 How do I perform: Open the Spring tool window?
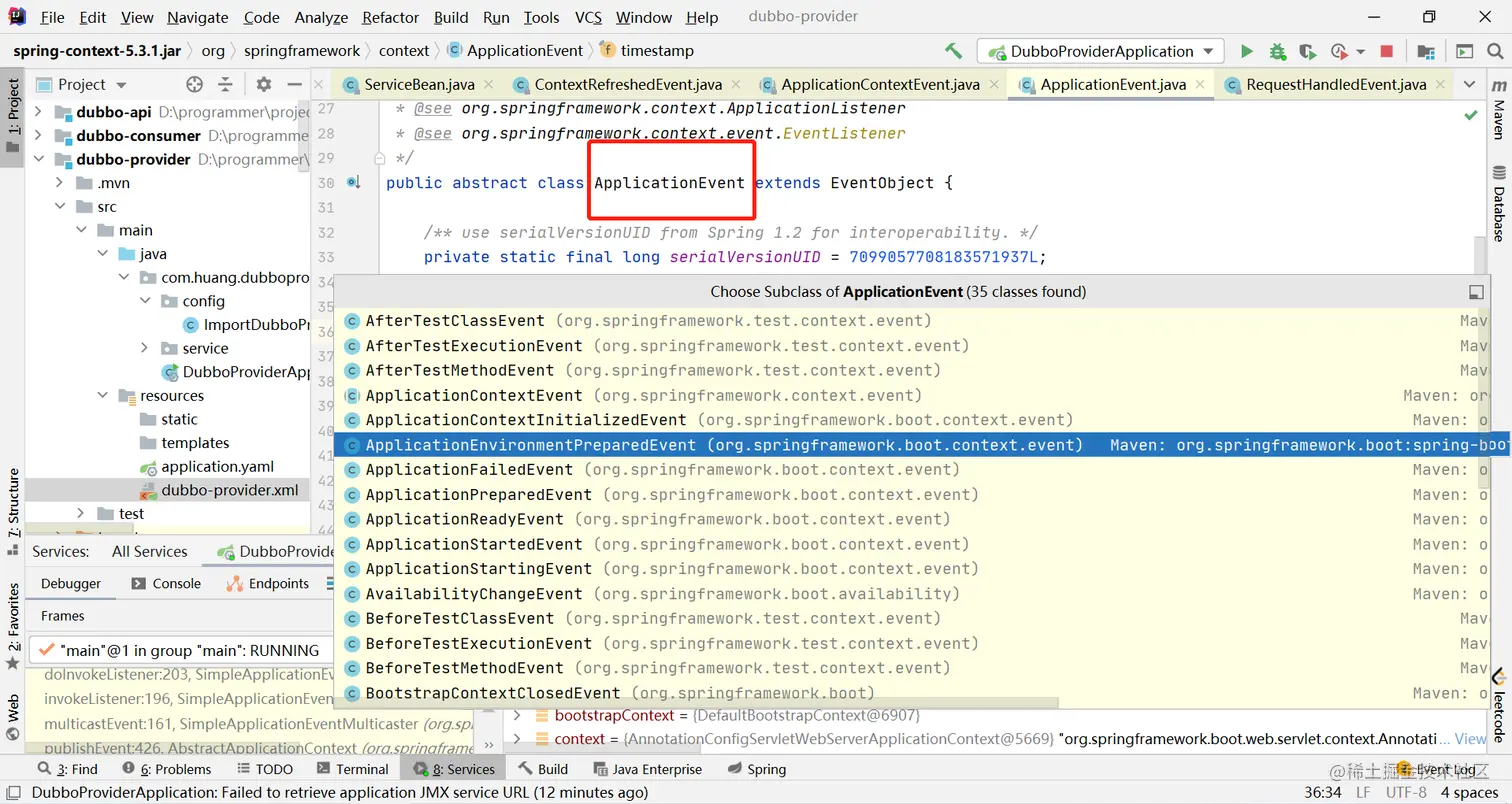pyautogui.click(x=757, y=769)
